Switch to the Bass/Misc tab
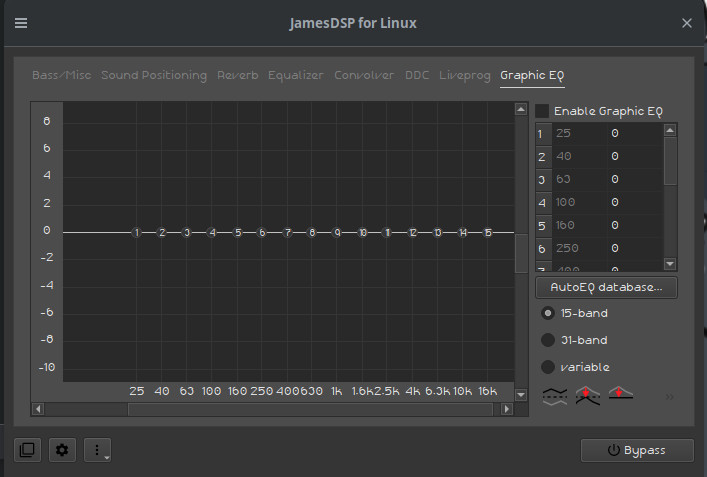Image resolution: width=707 pixels, height=477 pixels. tap(62, 75)
